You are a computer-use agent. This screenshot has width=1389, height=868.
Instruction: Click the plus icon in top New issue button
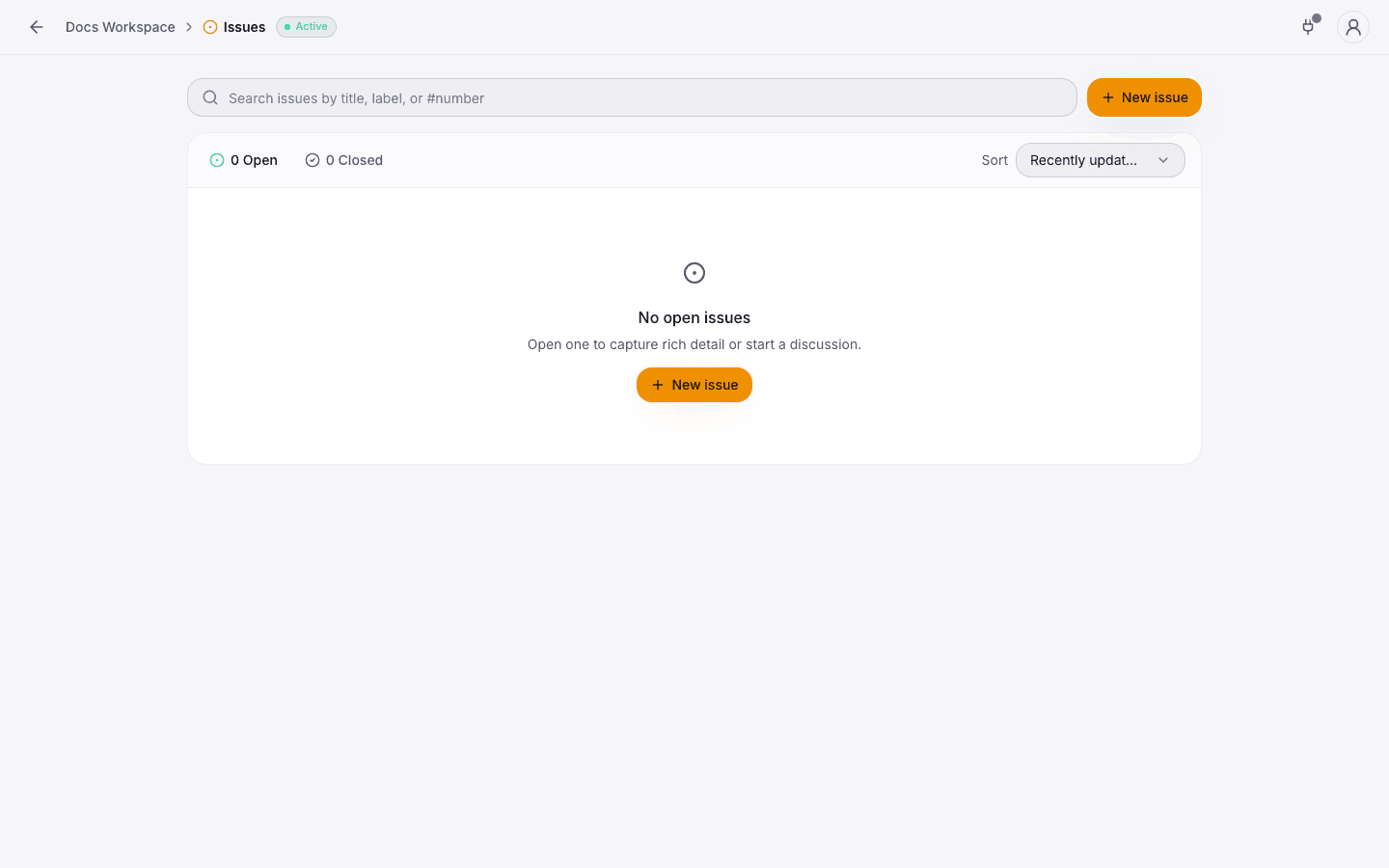(1108, 97)
